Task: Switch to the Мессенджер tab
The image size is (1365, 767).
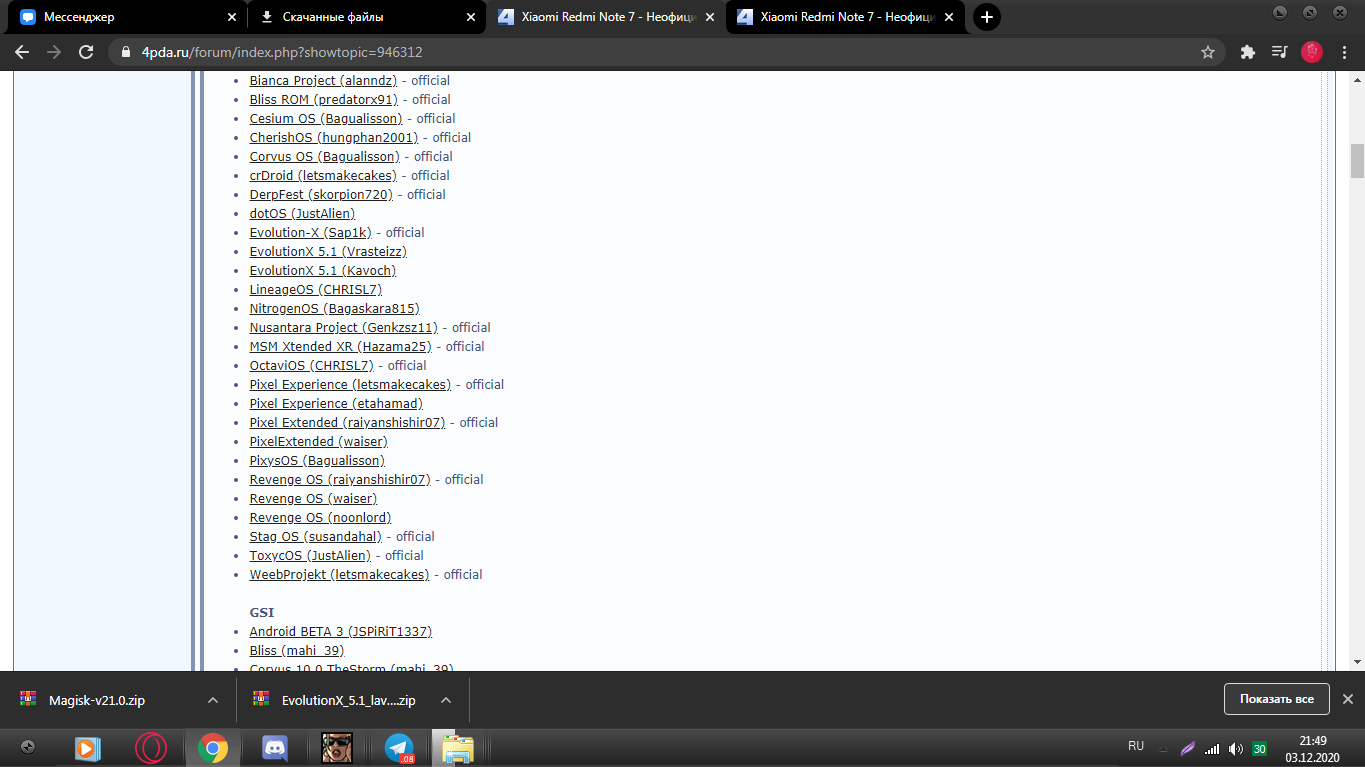Action: [x=128, y=17]
